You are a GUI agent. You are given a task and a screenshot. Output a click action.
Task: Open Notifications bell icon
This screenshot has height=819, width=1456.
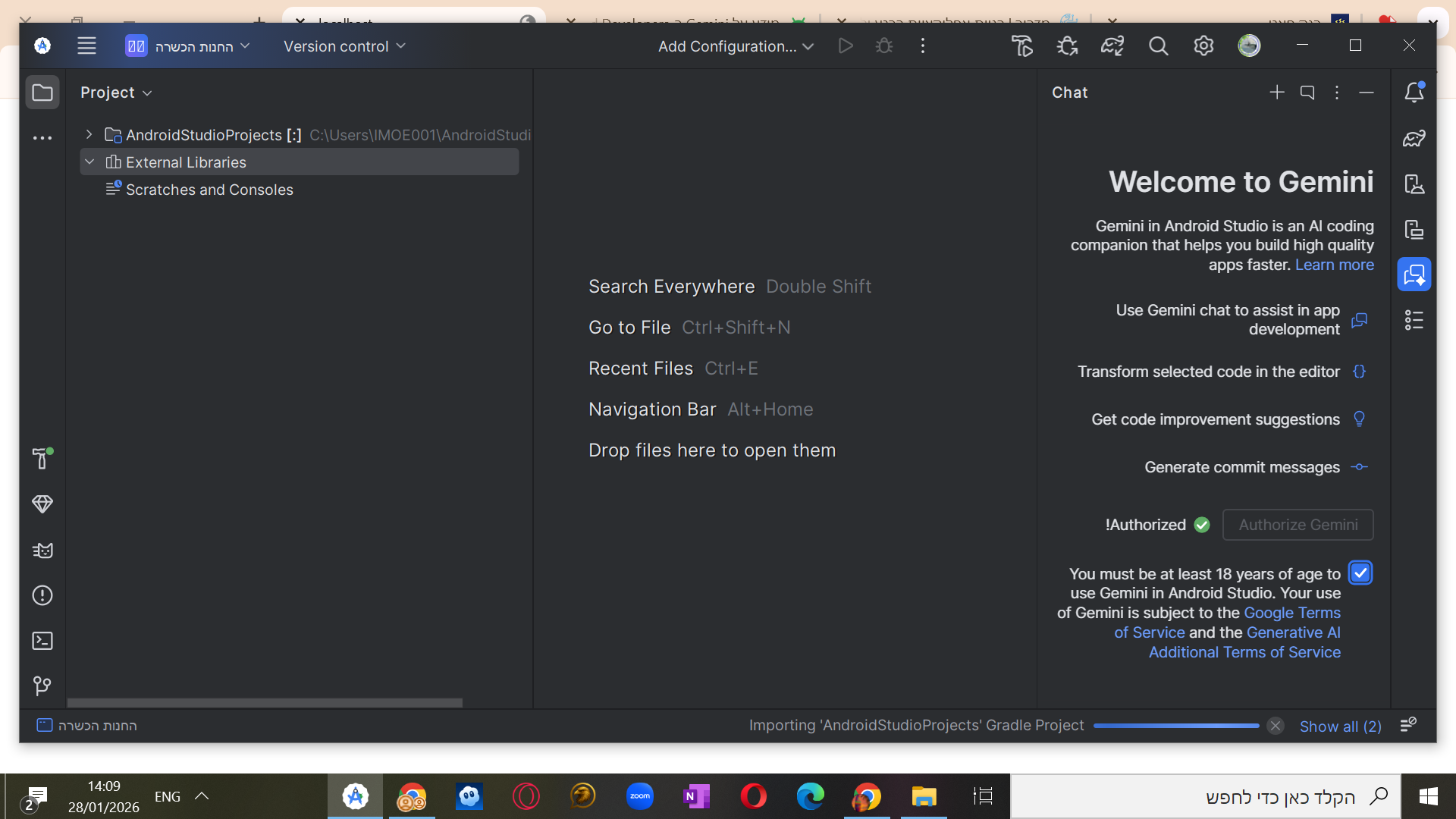click(x=1414, y=93)
